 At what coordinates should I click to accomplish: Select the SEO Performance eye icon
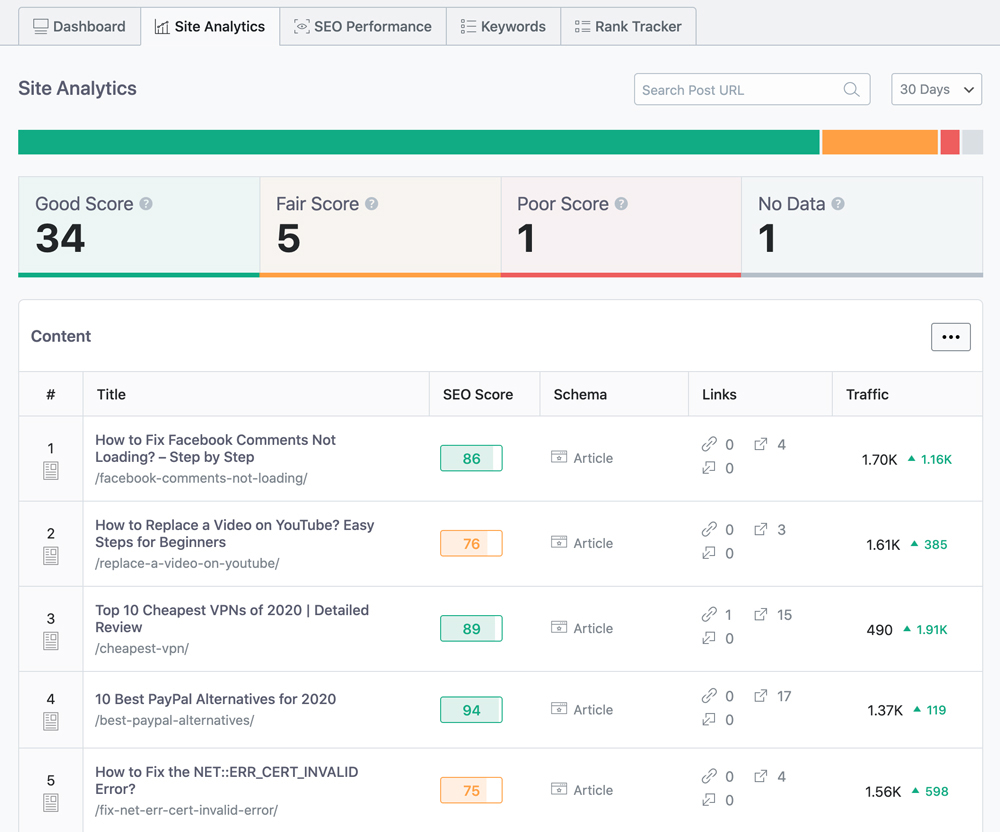coord(302,26)
